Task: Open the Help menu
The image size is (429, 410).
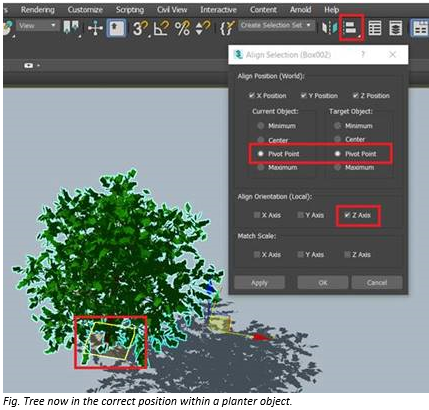Action: click(332, 10)
